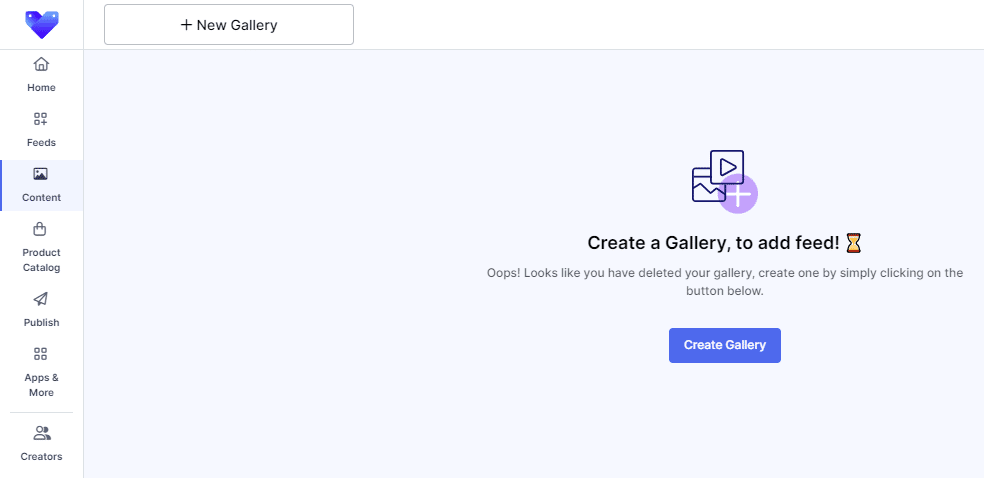Go to the Home label in sidebar
This screenshot has height=478, width=984.
(x=41, y=88)
